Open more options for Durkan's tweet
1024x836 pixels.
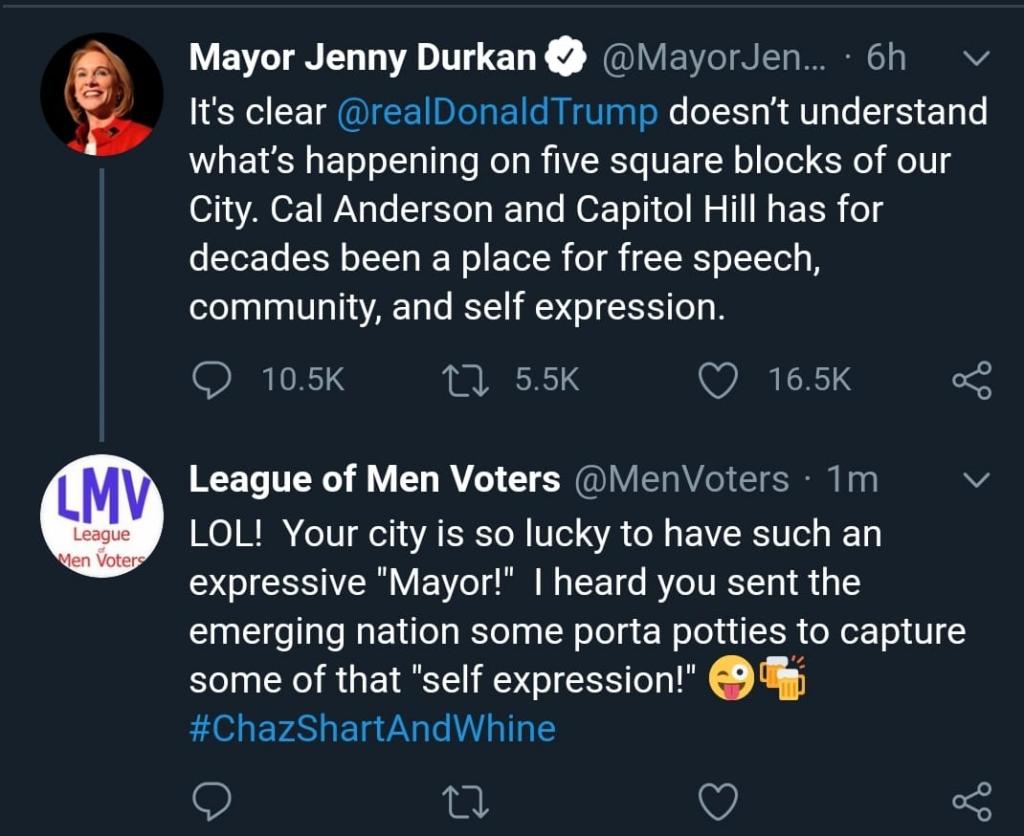coord(975,59)
